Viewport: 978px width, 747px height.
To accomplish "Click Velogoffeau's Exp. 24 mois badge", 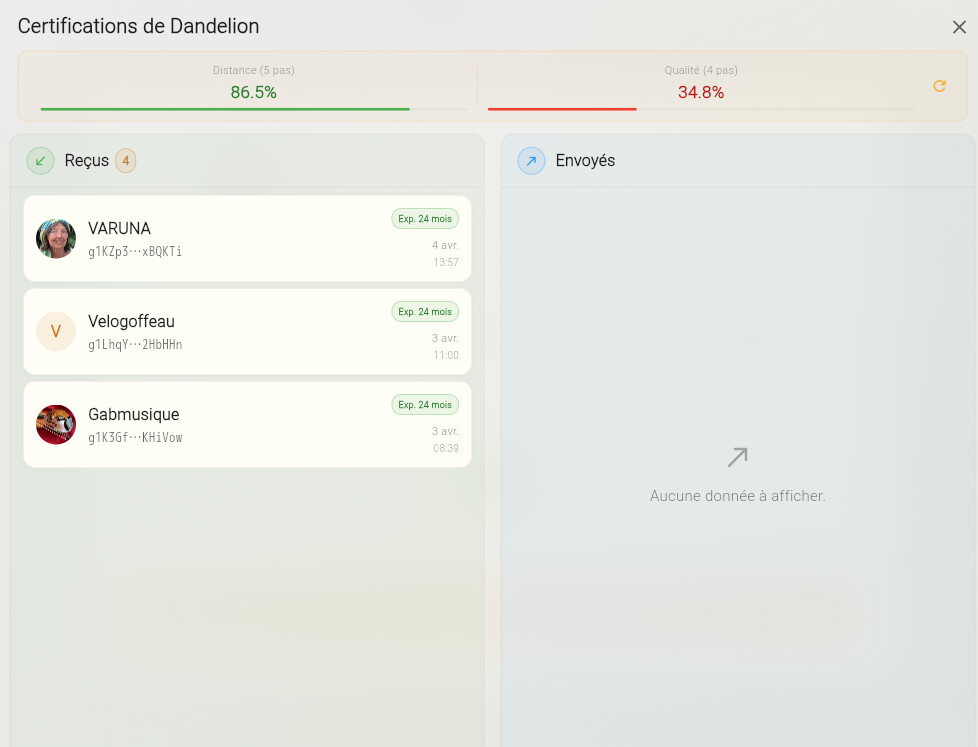I will [x=424, y=311].
